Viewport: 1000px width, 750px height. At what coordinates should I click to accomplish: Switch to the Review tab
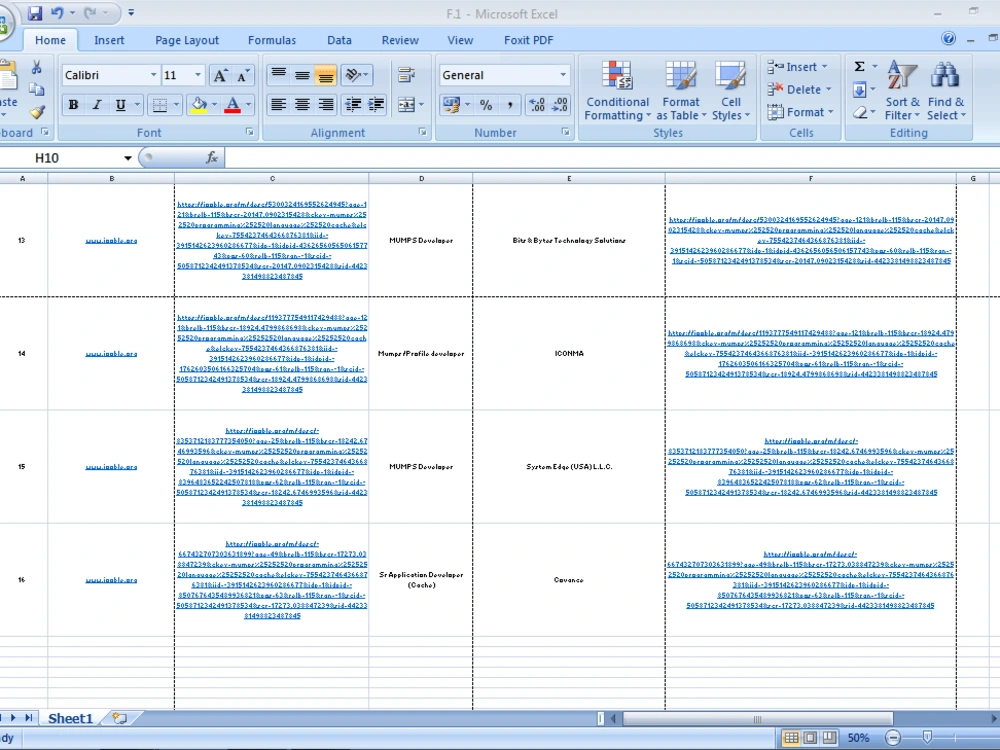click(x=400, y=40)
